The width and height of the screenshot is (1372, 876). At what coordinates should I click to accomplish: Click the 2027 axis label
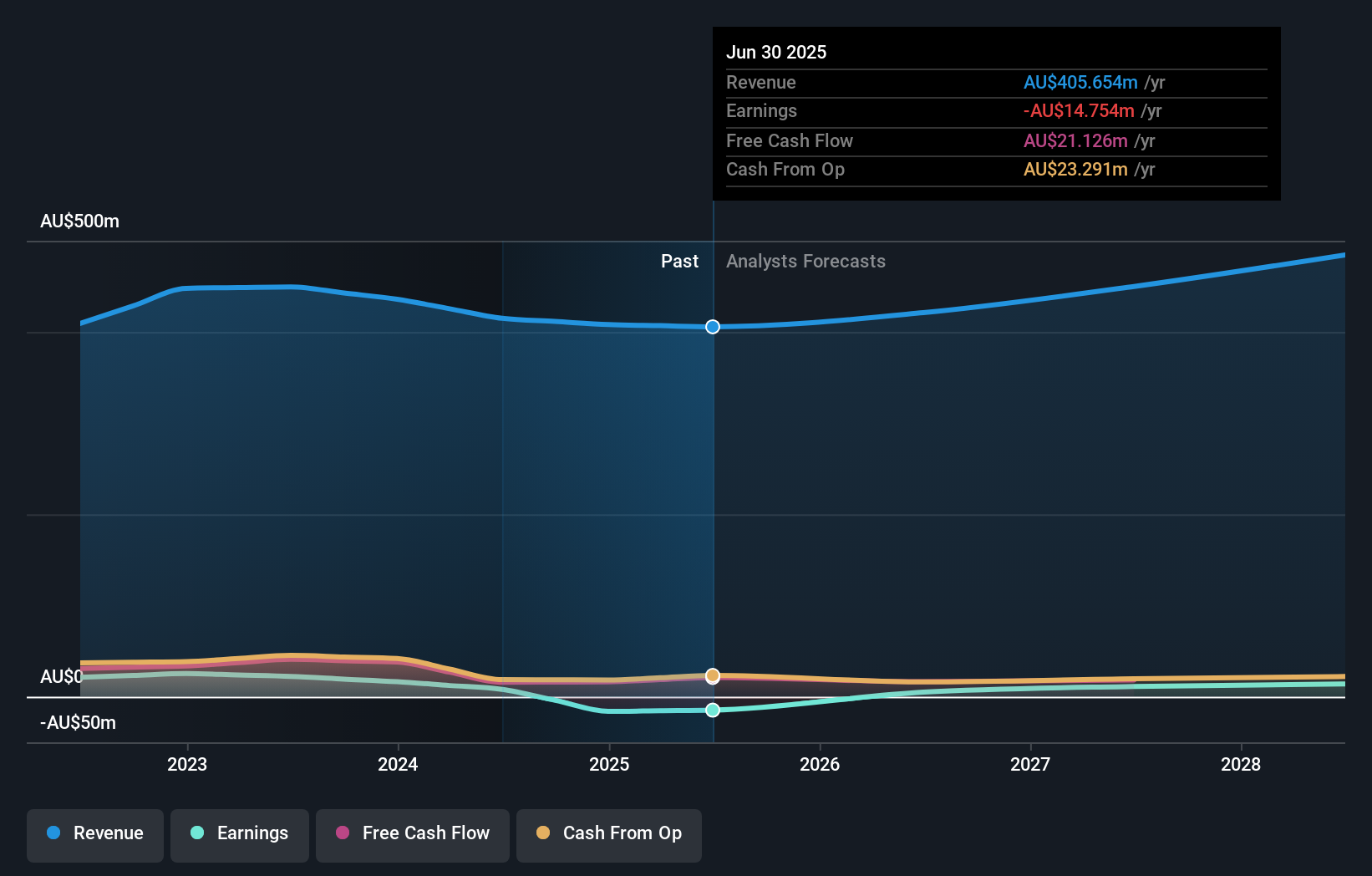coord(1030,764)
